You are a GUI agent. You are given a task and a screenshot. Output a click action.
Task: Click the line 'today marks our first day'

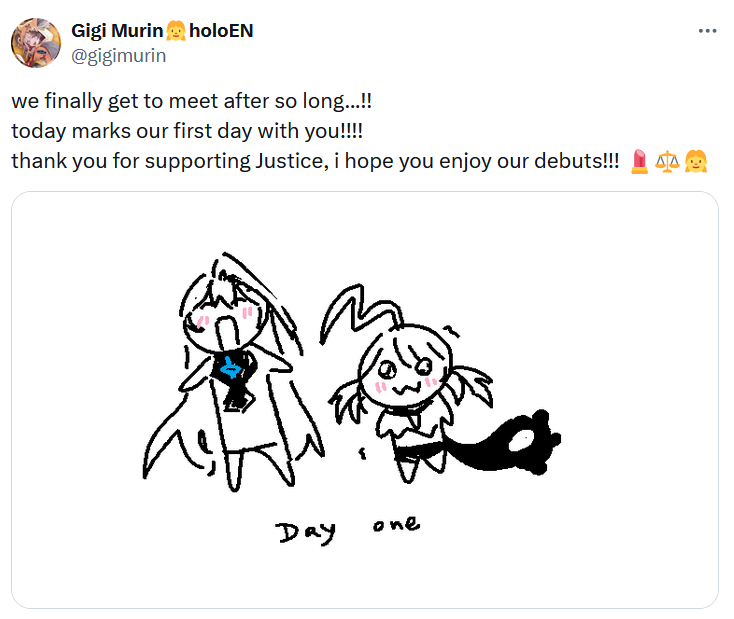click(x=187, y=131)
